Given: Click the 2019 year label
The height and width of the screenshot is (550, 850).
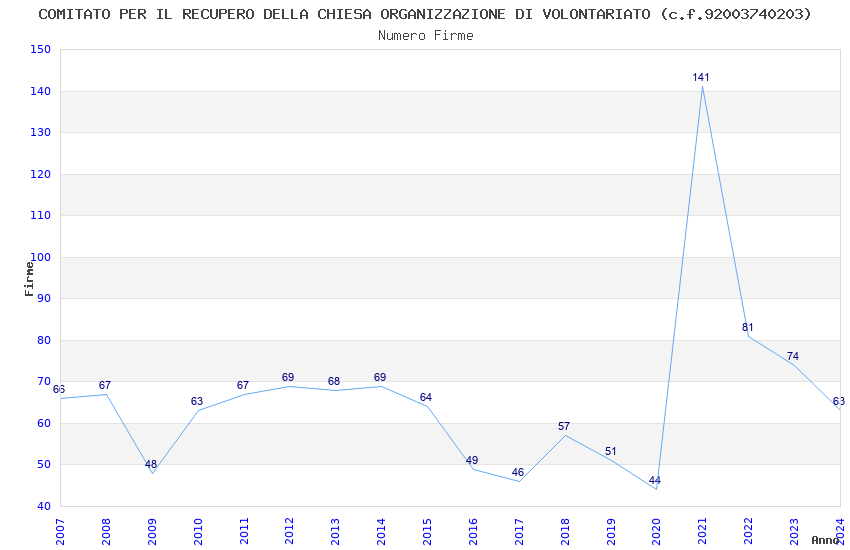Looking at the screenshot, I should [x=610, y=532].
